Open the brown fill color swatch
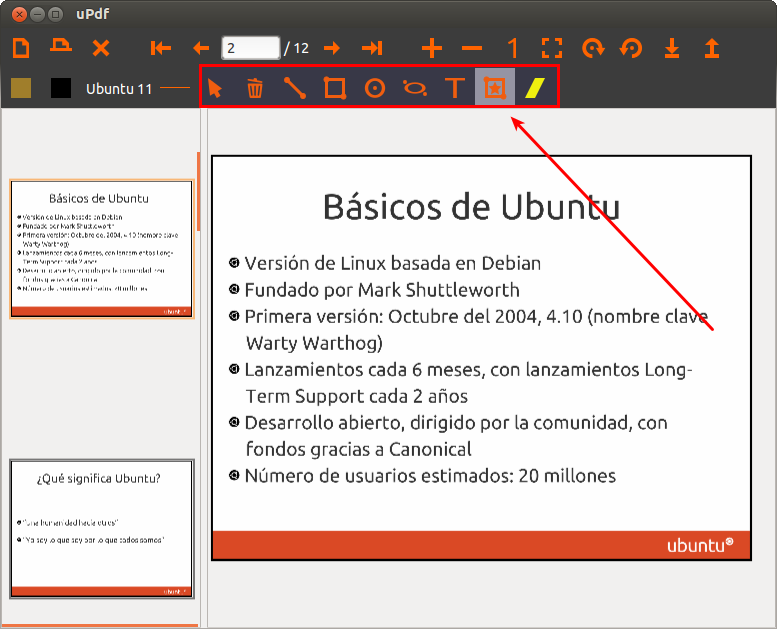Image resolution: width=777 pixels, height=629 pixels. coord(21,88)
